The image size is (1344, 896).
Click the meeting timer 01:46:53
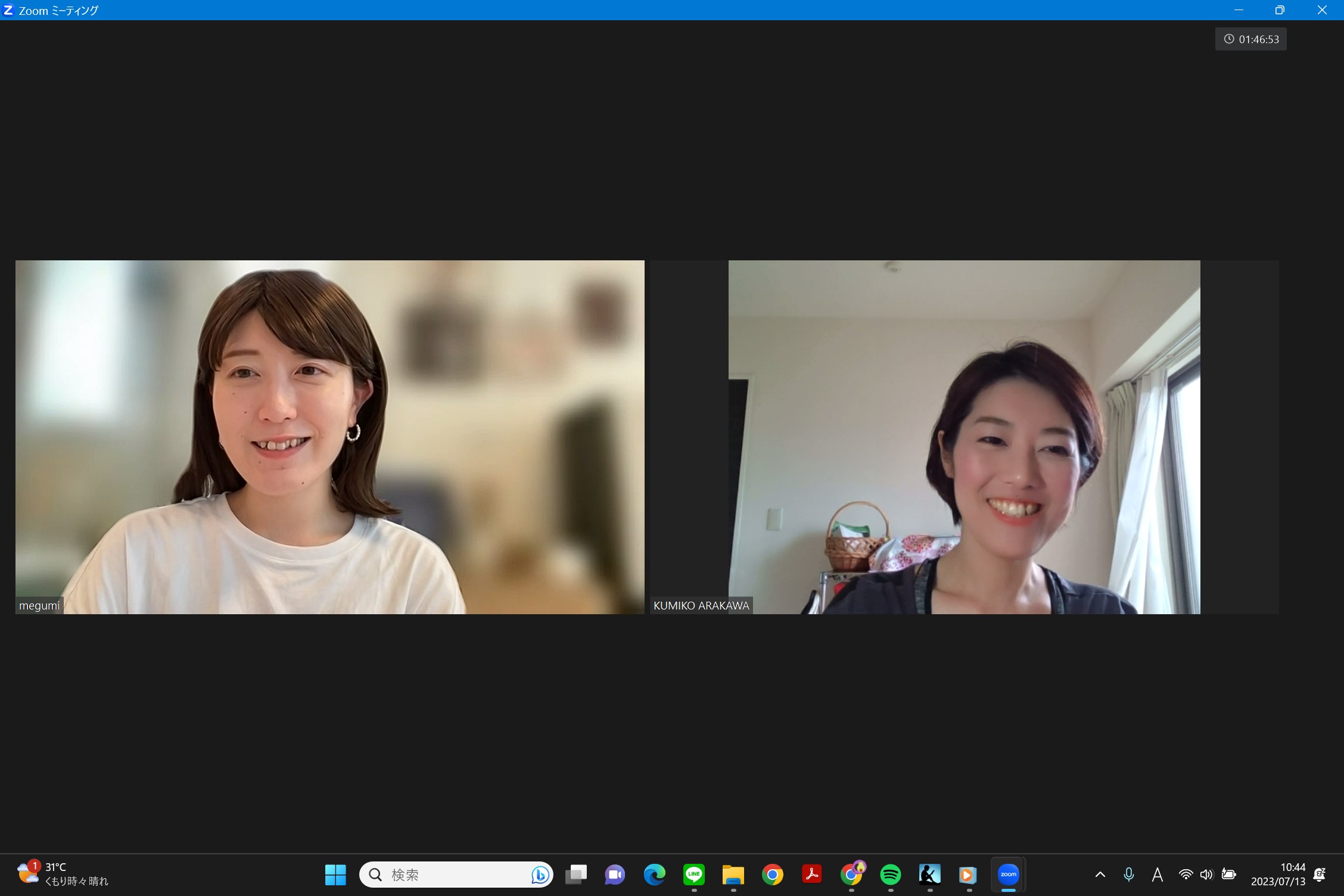(x=1250, y=39)
